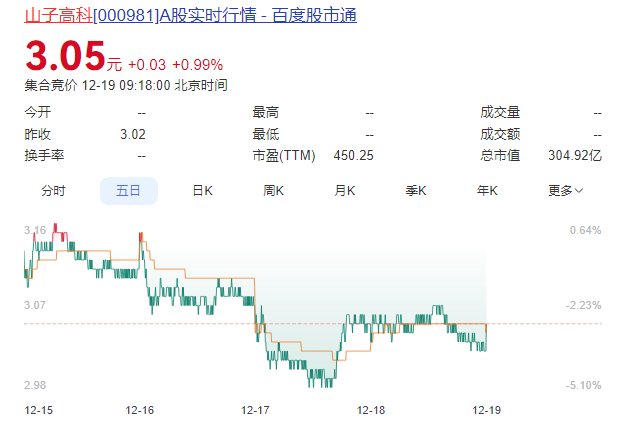Click the -5.10% axis label
The image size is (630, 423).
click(584, 385)
